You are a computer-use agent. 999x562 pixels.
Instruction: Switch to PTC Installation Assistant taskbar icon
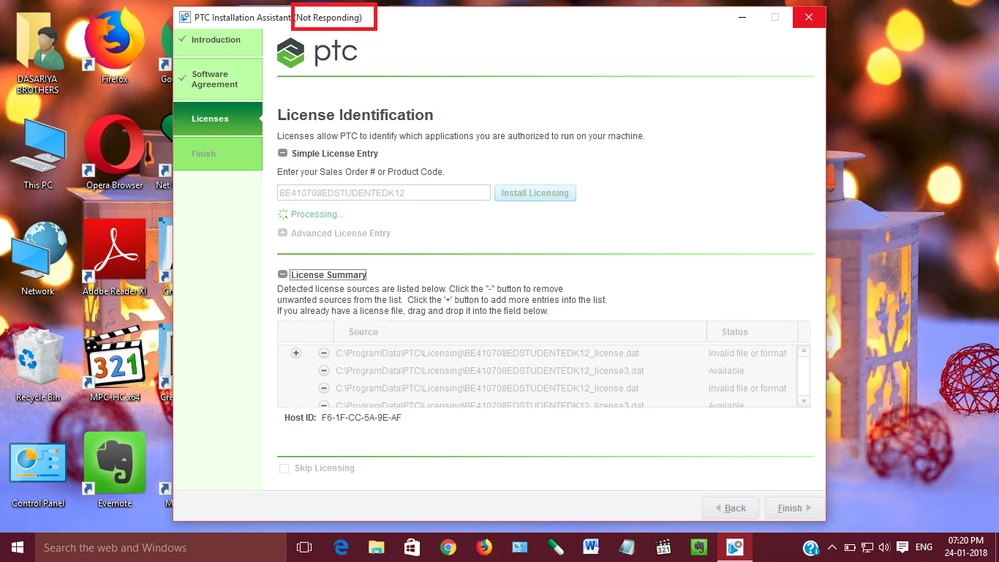(735, 547)
